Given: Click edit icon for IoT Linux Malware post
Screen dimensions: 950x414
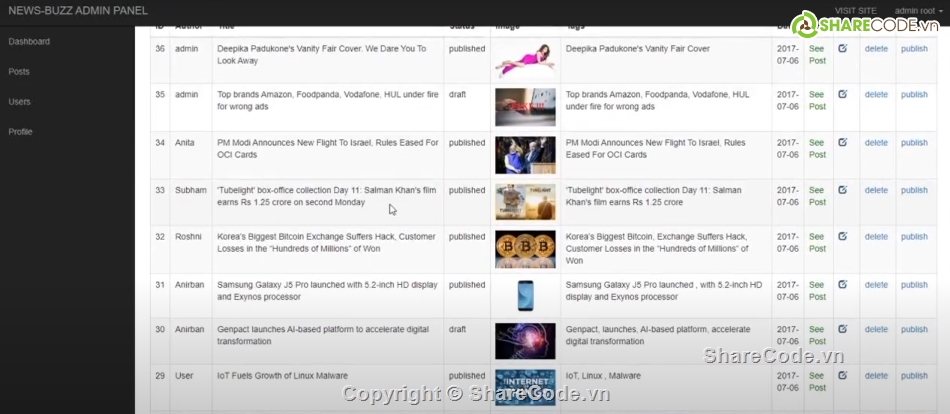Looking at the screenshot, I should [842, 375].
